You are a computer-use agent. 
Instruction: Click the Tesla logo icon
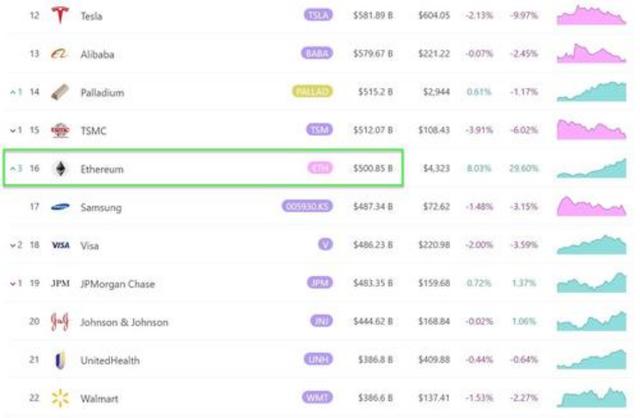tap(60, 16)
